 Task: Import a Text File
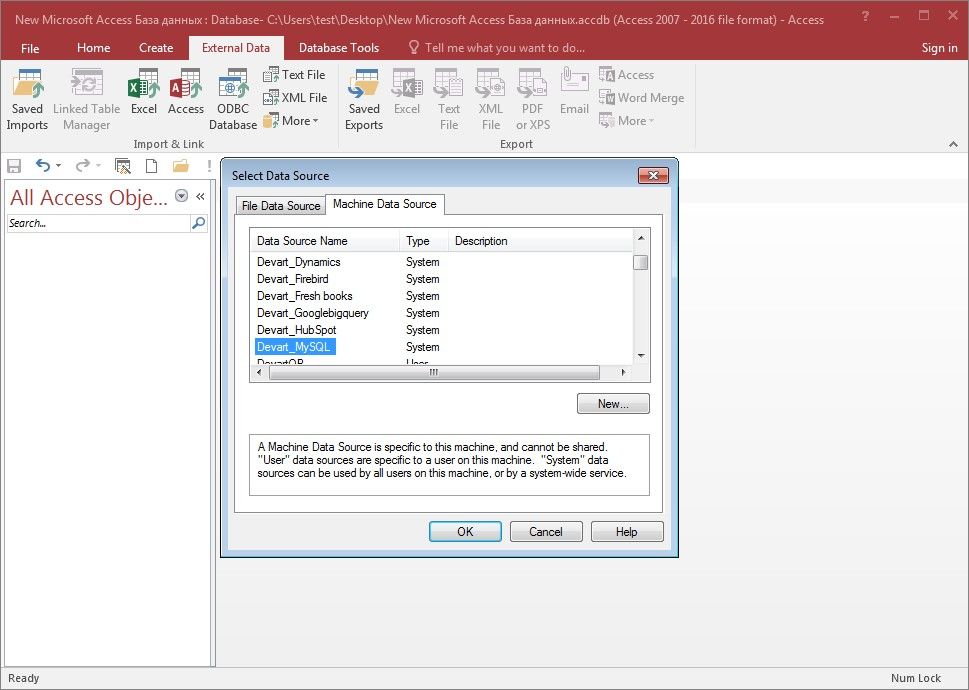tap(294, 75)
